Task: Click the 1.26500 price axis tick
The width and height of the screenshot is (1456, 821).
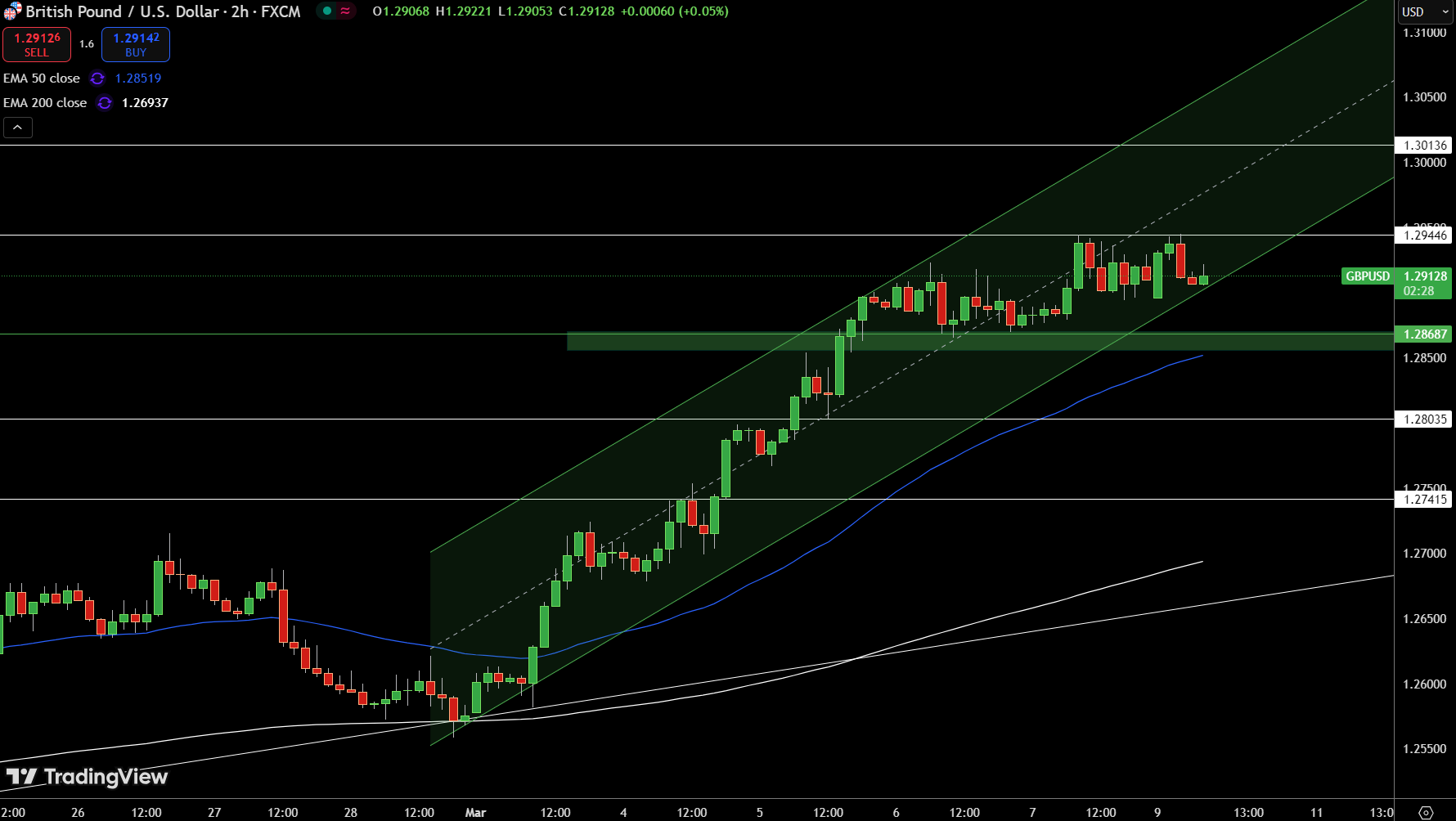Action: click(x=1424, y=619)
